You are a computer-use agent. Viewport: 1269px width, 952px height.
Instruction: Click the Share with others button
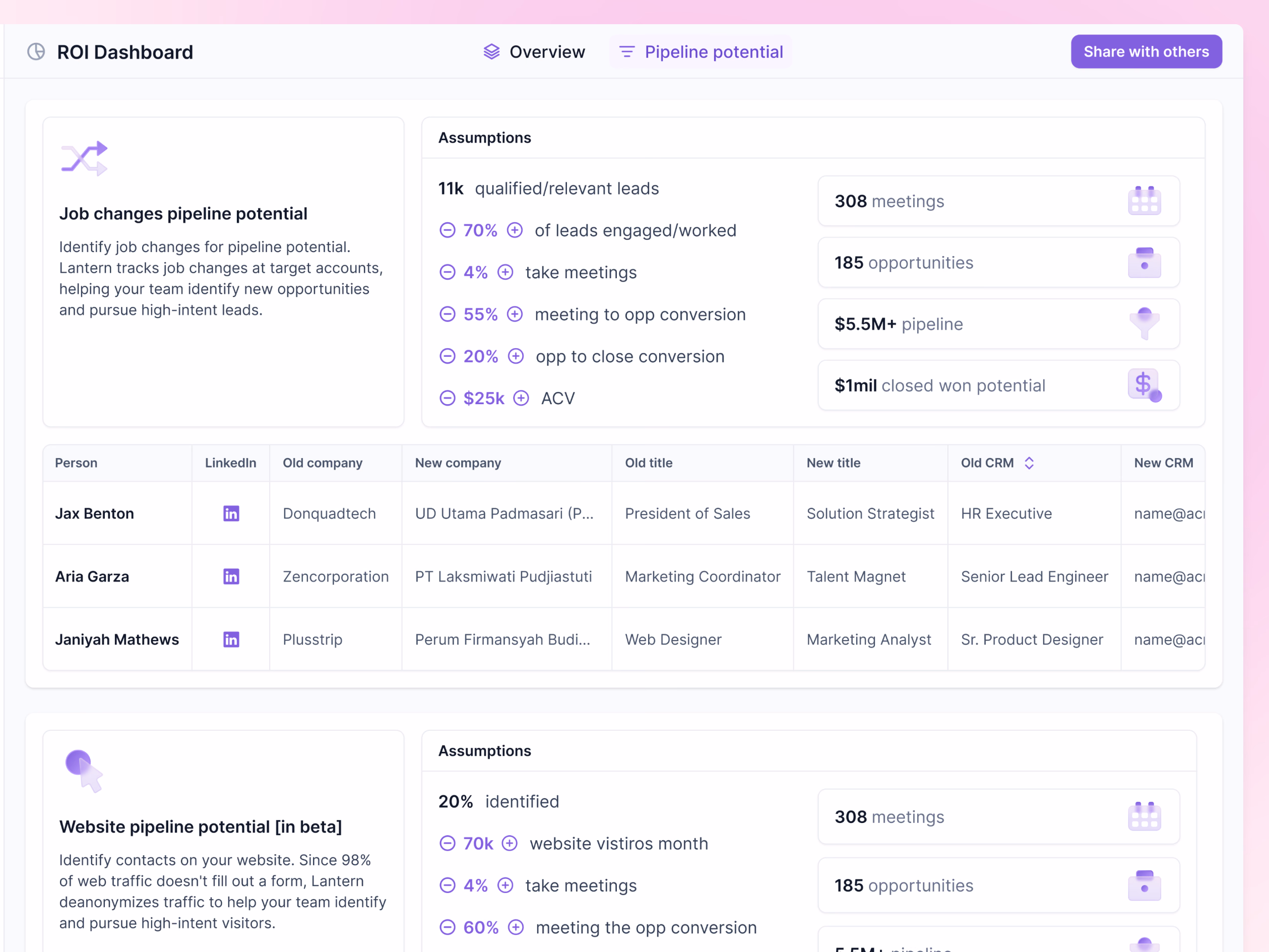tap(1146, 51)
